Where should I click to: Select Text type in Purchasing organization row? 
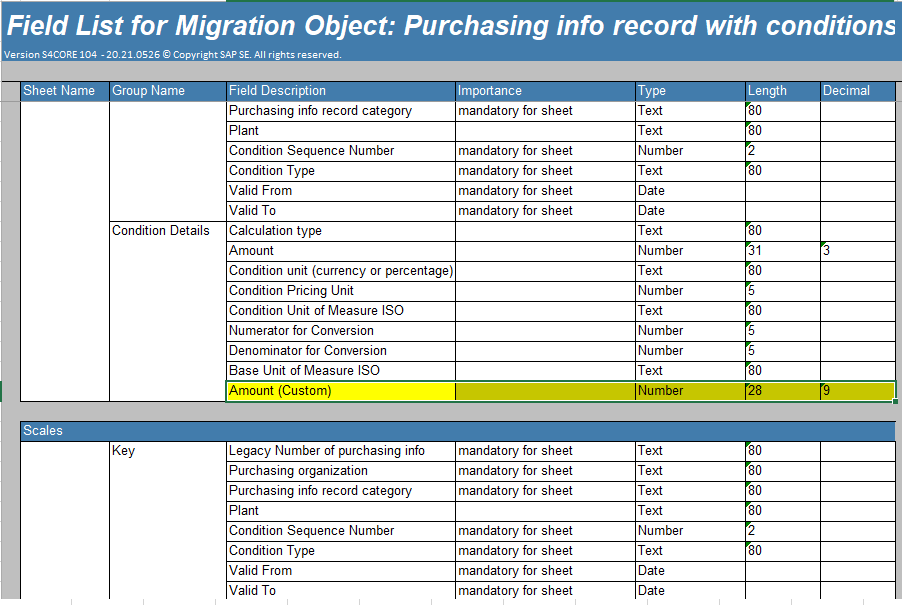point(690,471)
